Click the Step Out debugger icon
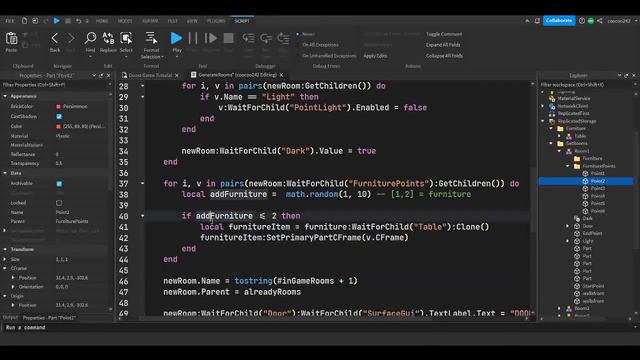The width and height of the screenshot is (640, 360). pyautogui.click(x=283, y=38)
